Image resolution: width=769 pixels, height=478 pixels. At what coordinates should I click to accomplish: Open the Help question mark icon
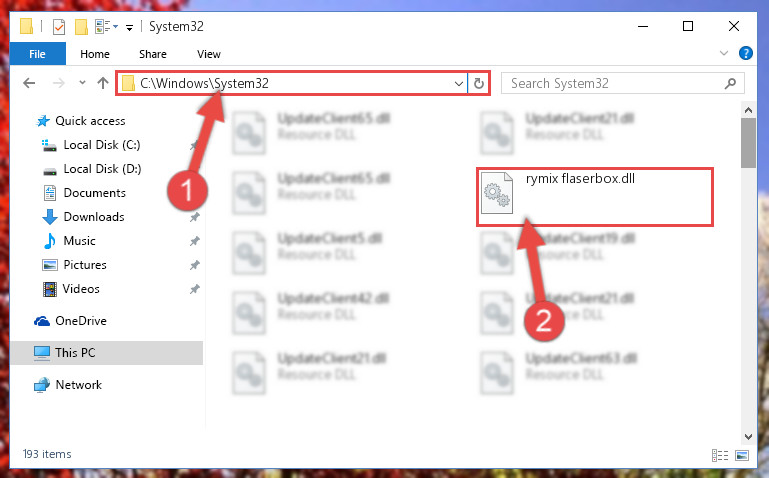745,53
